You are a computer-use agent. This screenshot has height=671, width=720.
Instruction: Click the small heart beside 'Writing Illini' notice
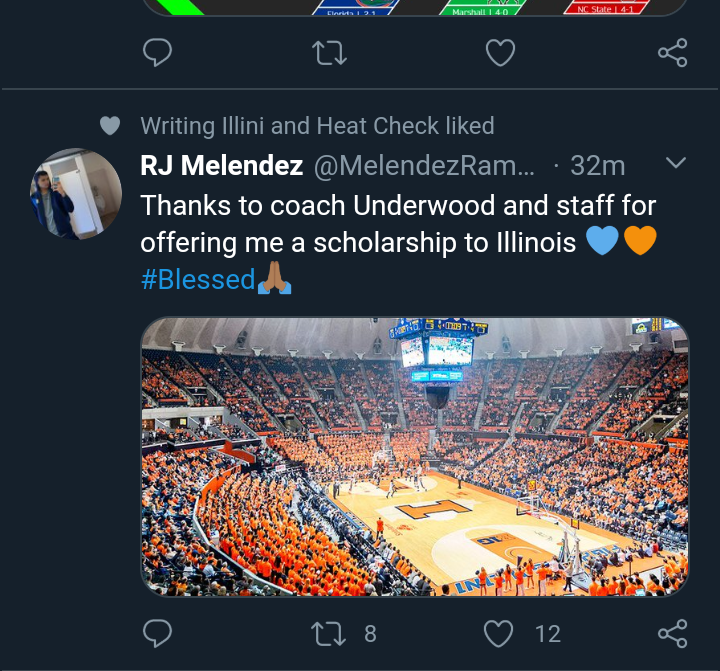coord(110,126)
